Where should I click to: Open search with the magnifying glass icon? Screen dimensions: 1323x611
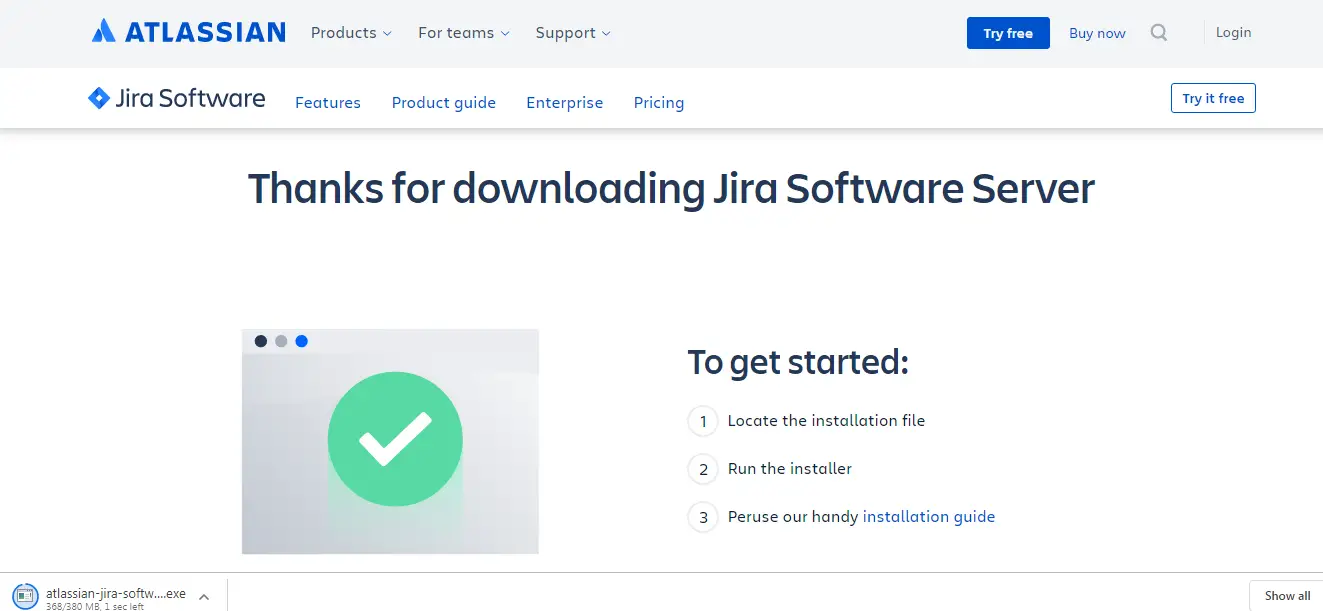tap(1158, 32)
